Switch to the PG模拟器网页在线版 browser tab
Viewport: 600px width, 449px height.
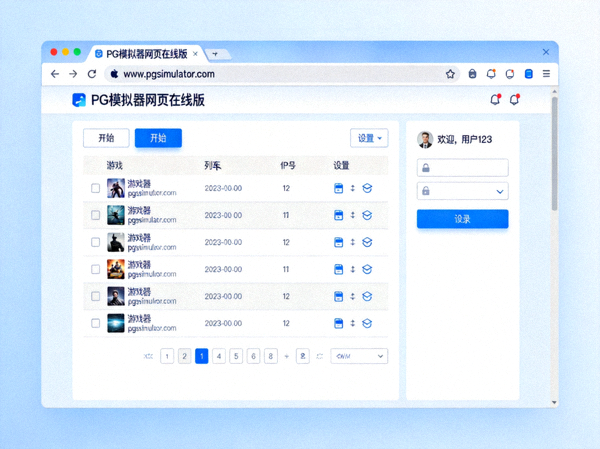[x=146, y=54]
